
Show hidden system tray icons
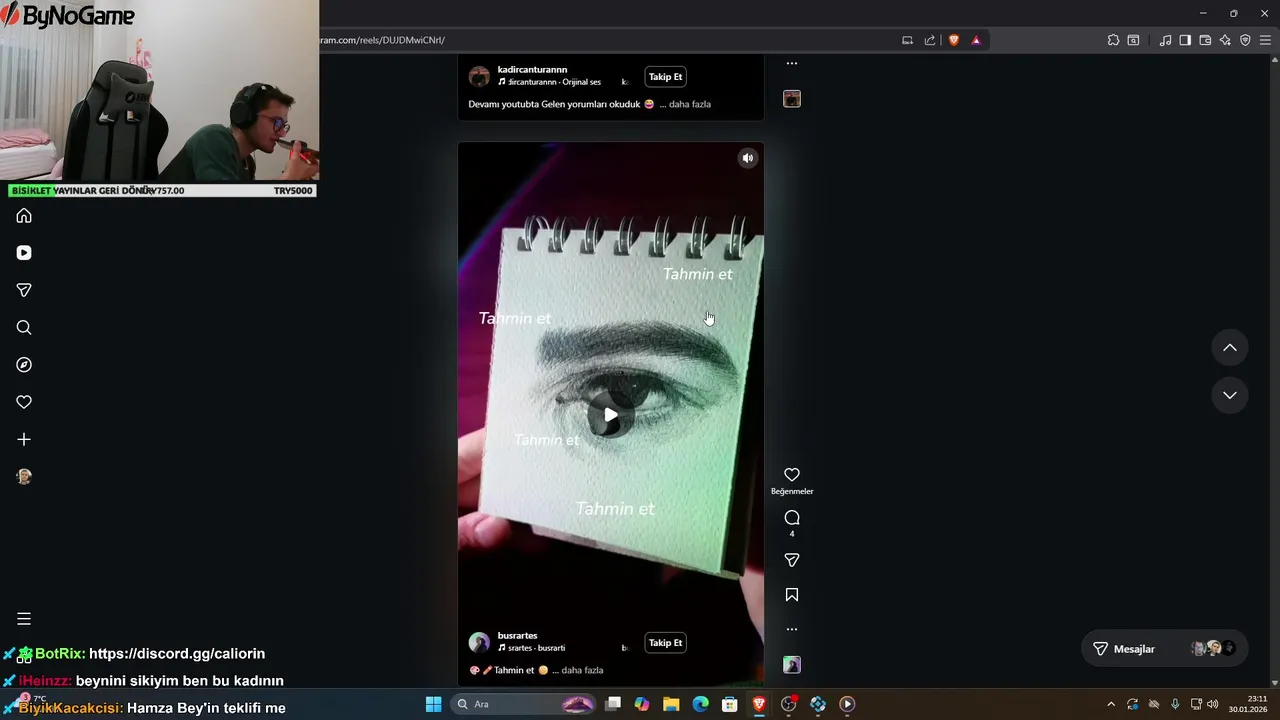[x=1110, y=704]
